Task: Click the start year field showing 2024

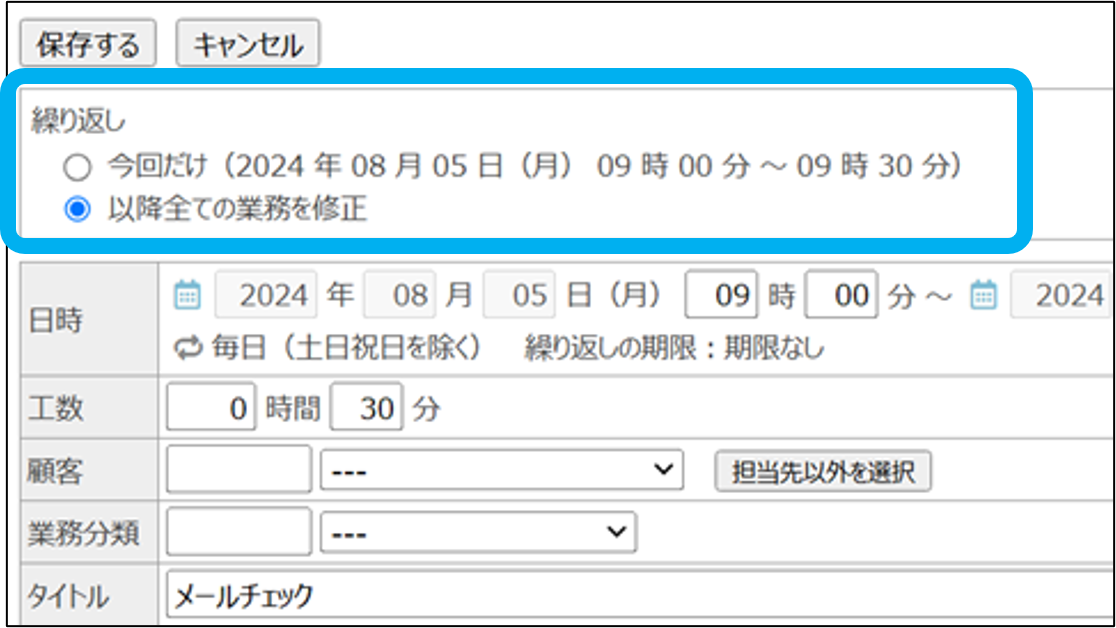Action: coord(266,295)
